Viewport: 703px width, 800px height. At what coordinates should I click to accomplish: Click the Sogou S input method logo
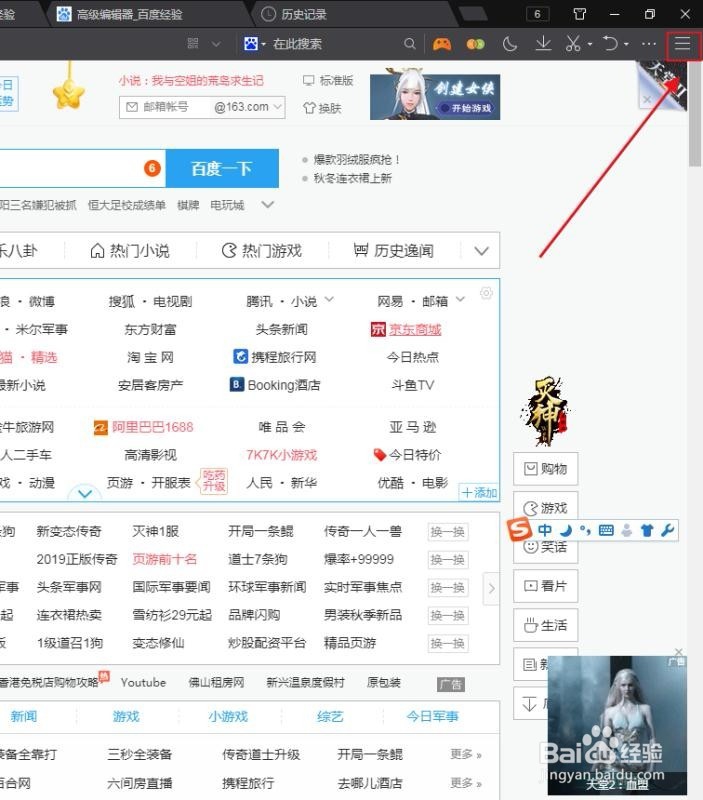(x=519, y=529)
